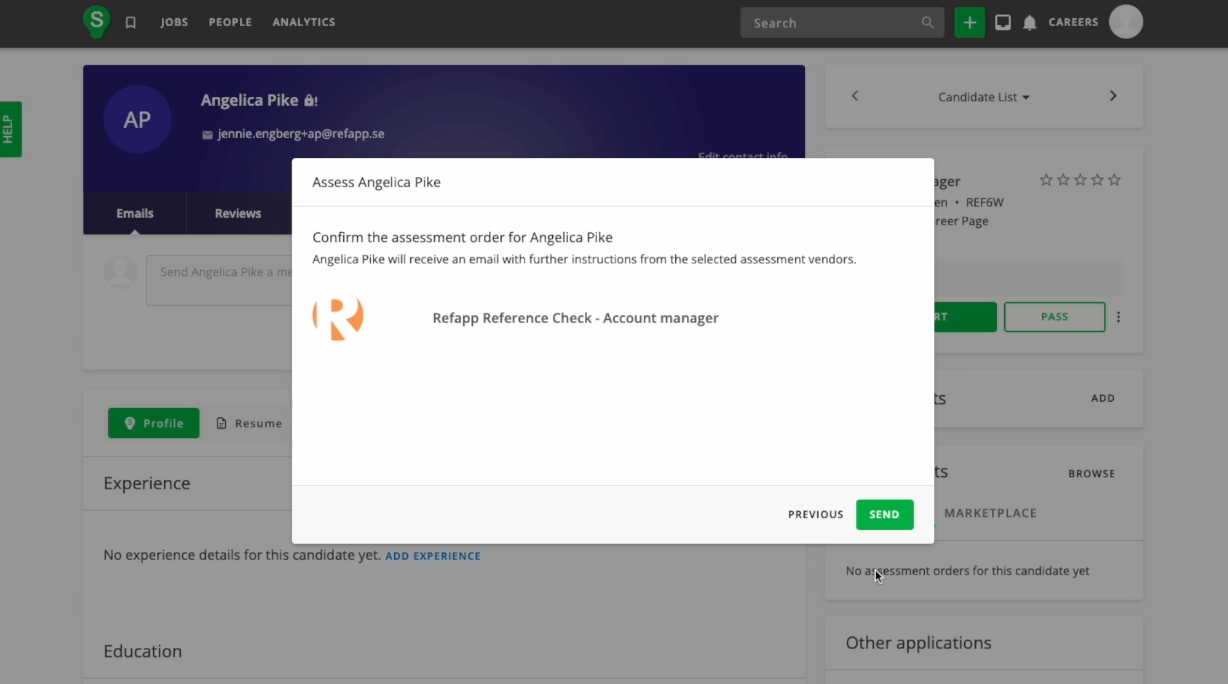Open more options kebab menu
The width and height of the screenshot is (1228, 684).
[x=1118, y=317]
